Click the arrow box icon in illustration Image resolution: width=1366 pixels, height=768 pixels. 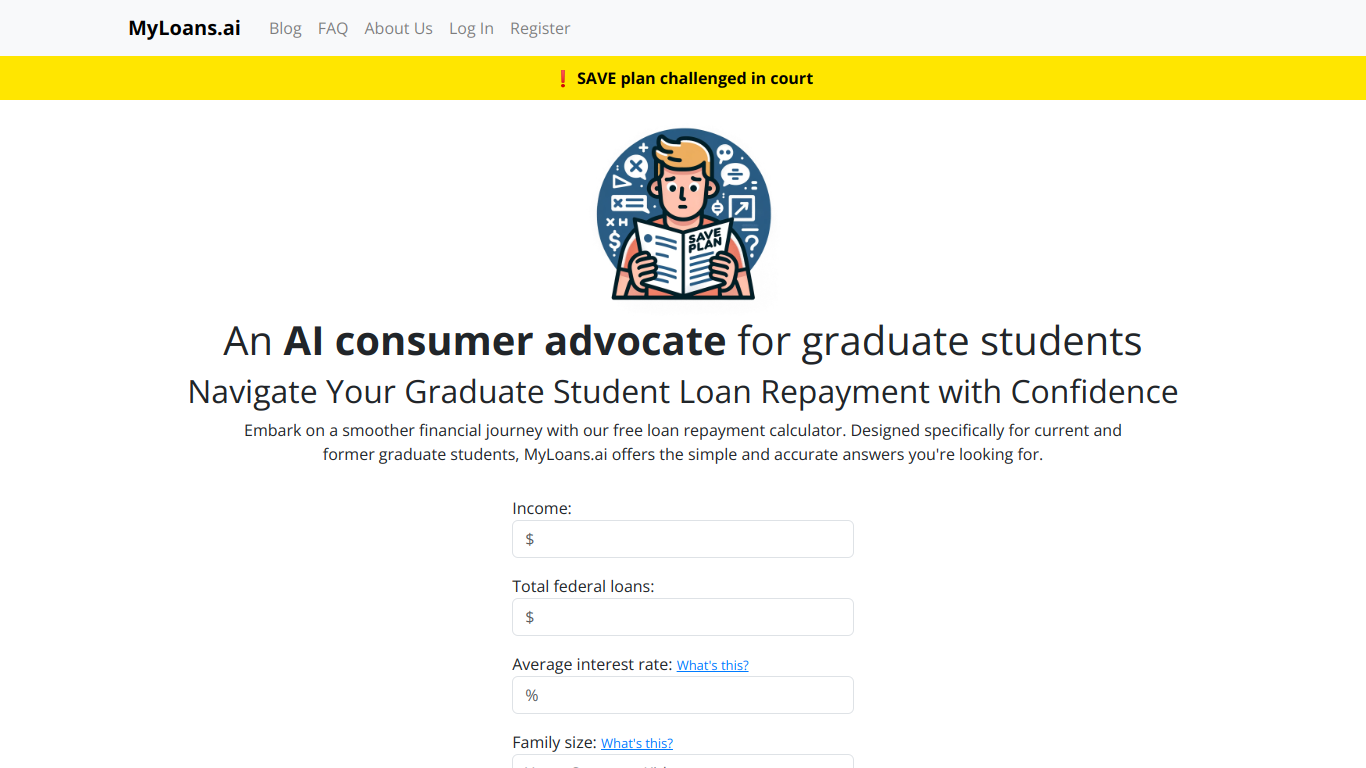click(743, 208)
